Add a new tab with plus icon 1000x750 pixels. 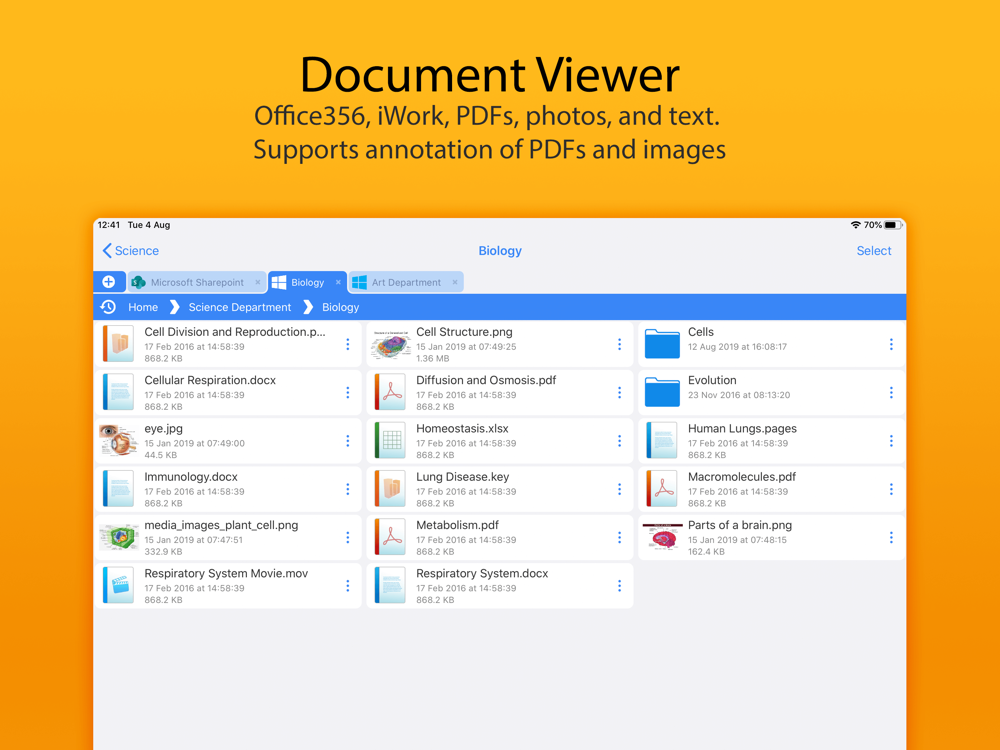point(108,282)
